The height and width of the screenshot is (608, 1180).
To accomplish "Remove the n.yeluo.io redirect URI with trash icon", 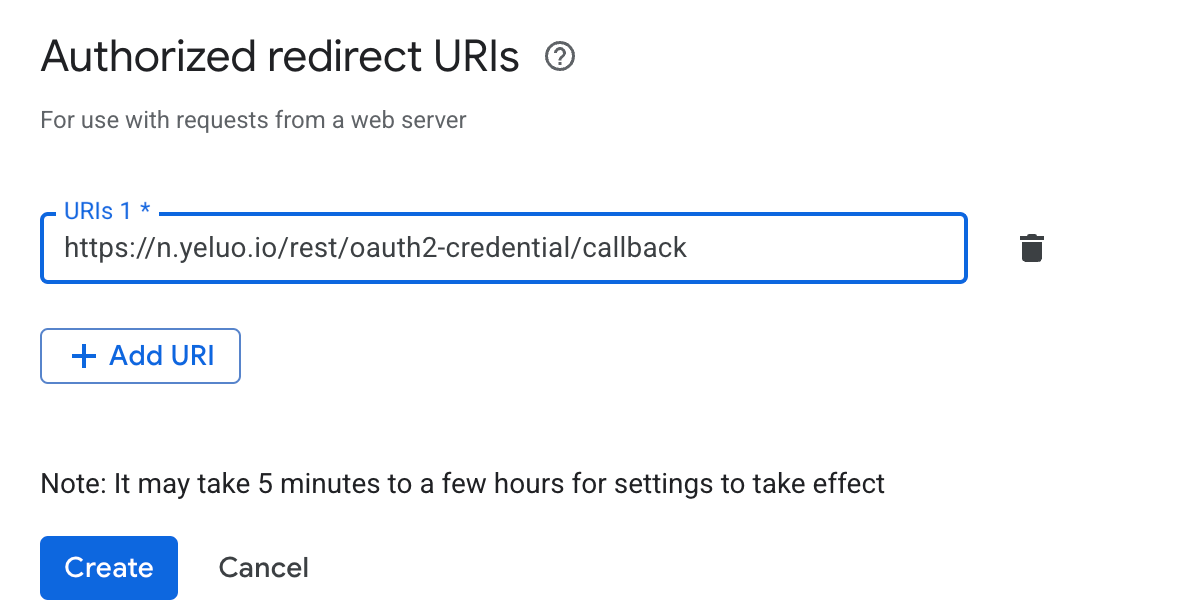I will pos(1031,248).
